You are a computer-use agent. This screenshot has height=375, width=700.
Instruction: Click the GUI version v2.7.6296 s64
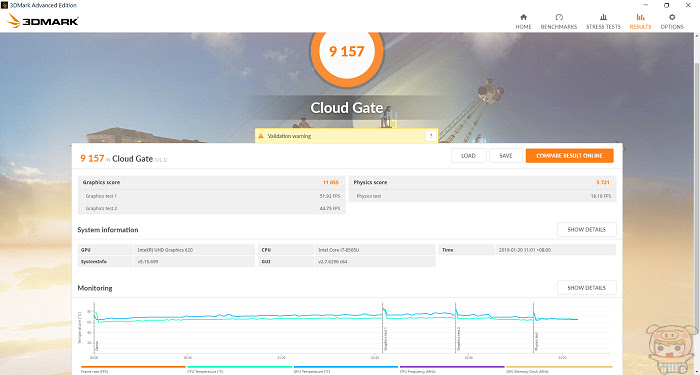333,262
